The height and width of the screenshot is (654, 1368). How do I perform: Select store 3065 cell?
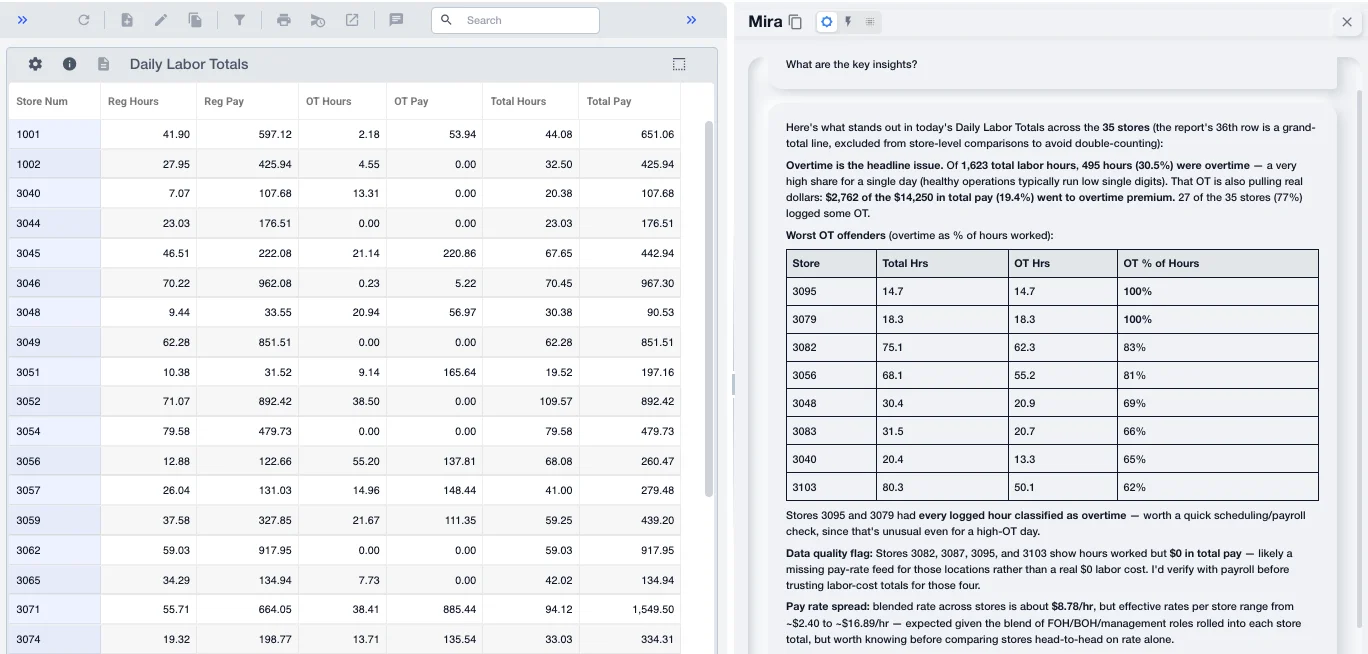click(x=55, y=580)
